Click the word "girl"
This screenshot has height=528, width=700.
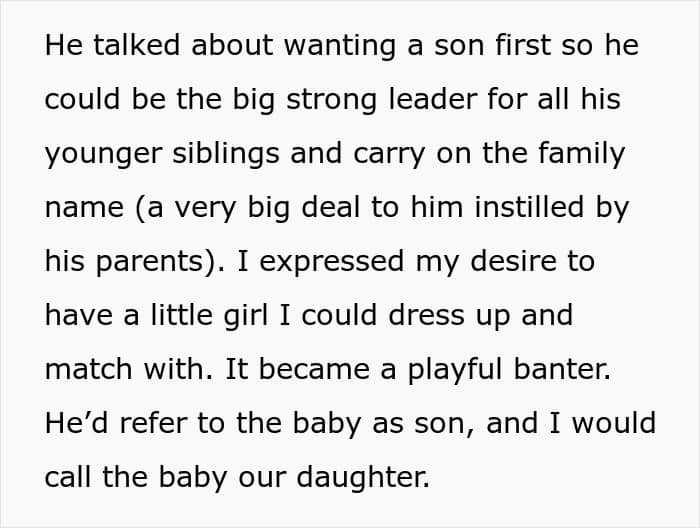click(246, 316)
